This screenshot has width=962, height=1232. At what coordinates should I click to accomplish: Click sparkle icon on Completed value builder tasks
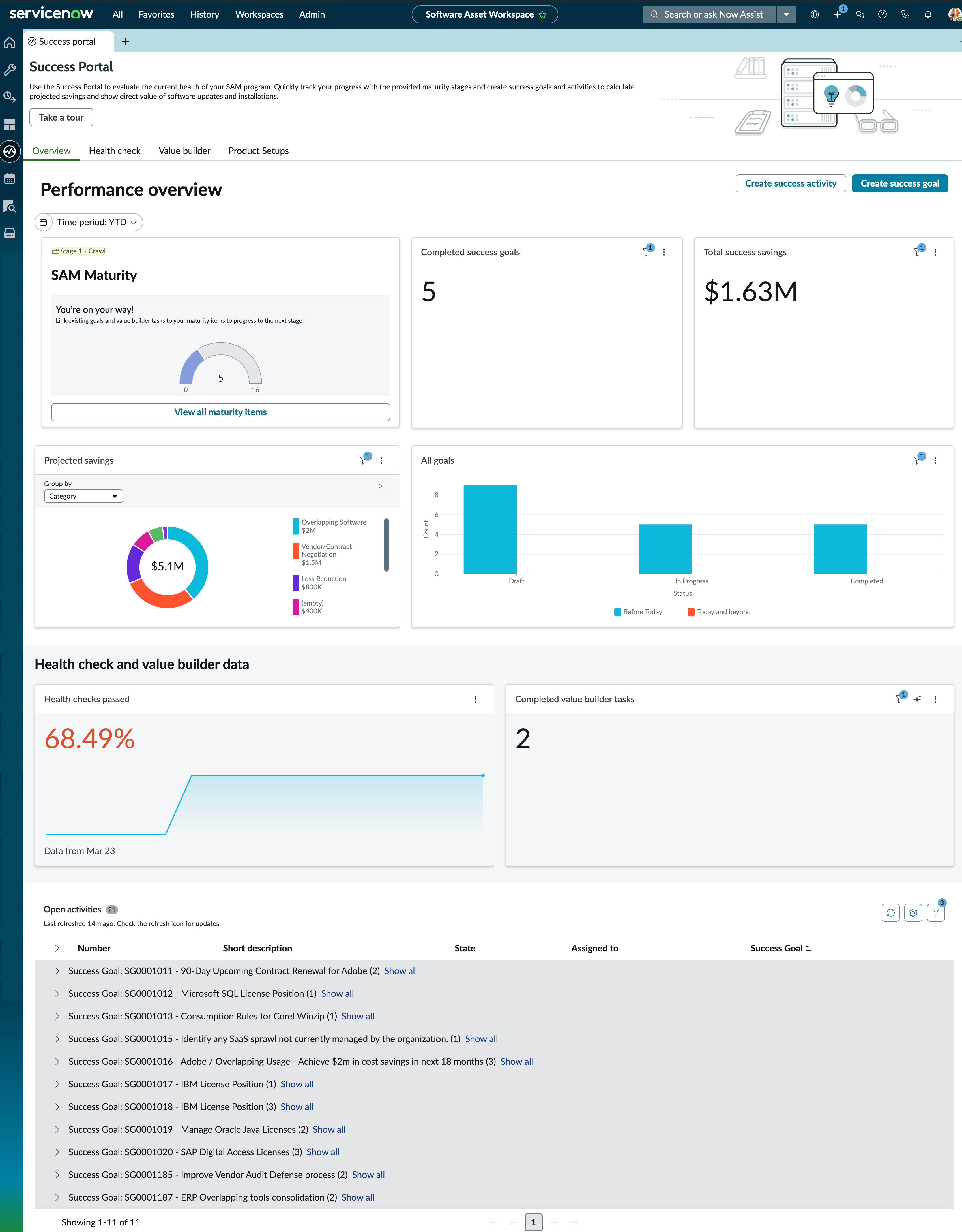(x=918, y=699)
